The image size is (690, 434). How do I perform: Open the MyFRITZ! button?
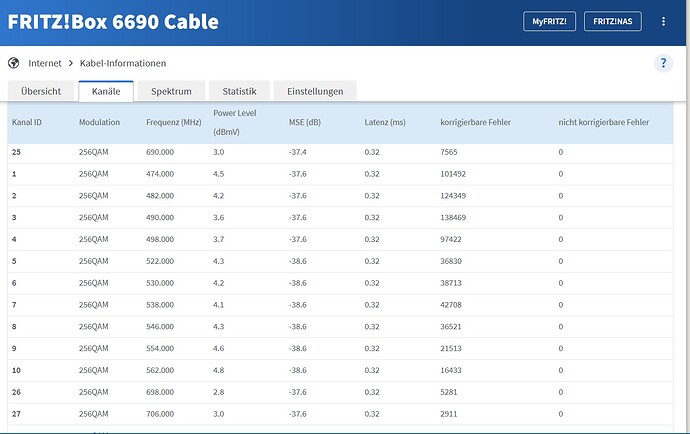click(549, 21)
